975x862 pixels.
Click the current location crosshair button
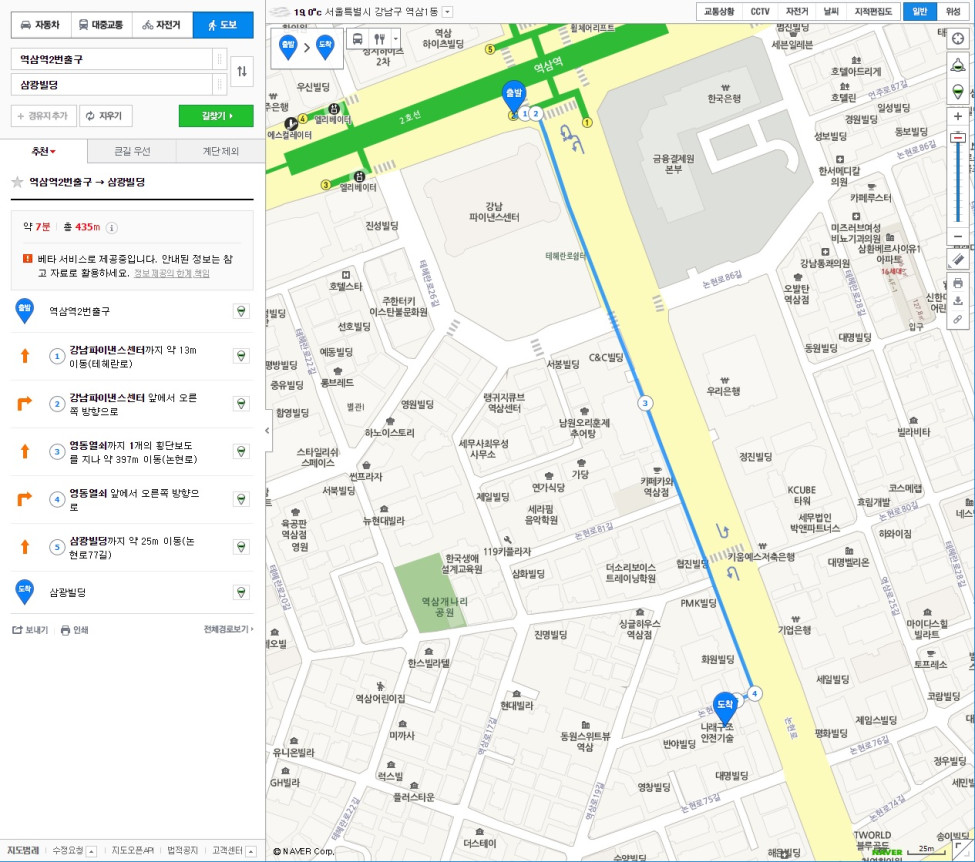click(x=958, y=39)
